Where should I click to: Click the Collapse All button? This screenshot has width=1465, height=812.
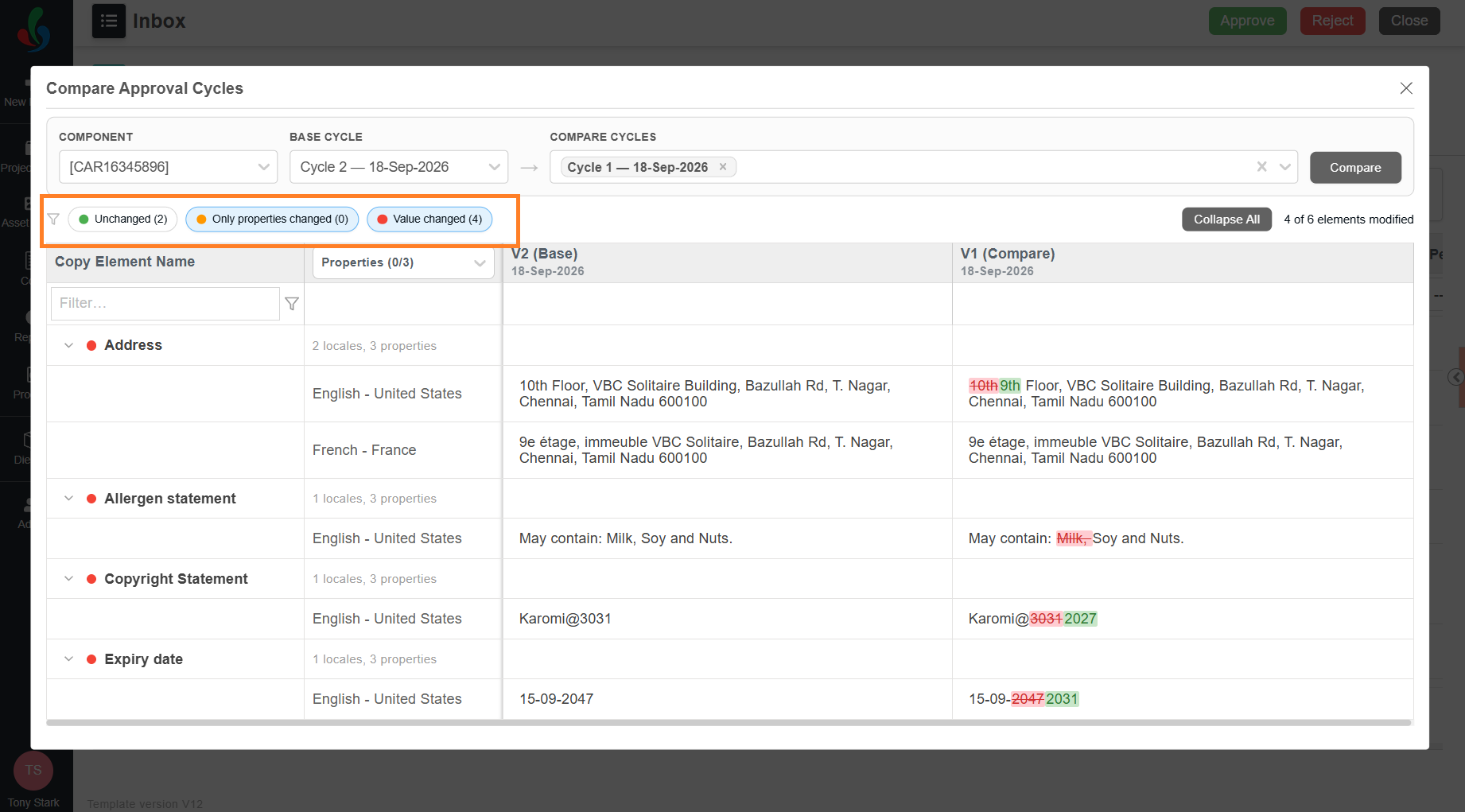click(1226, 220)
